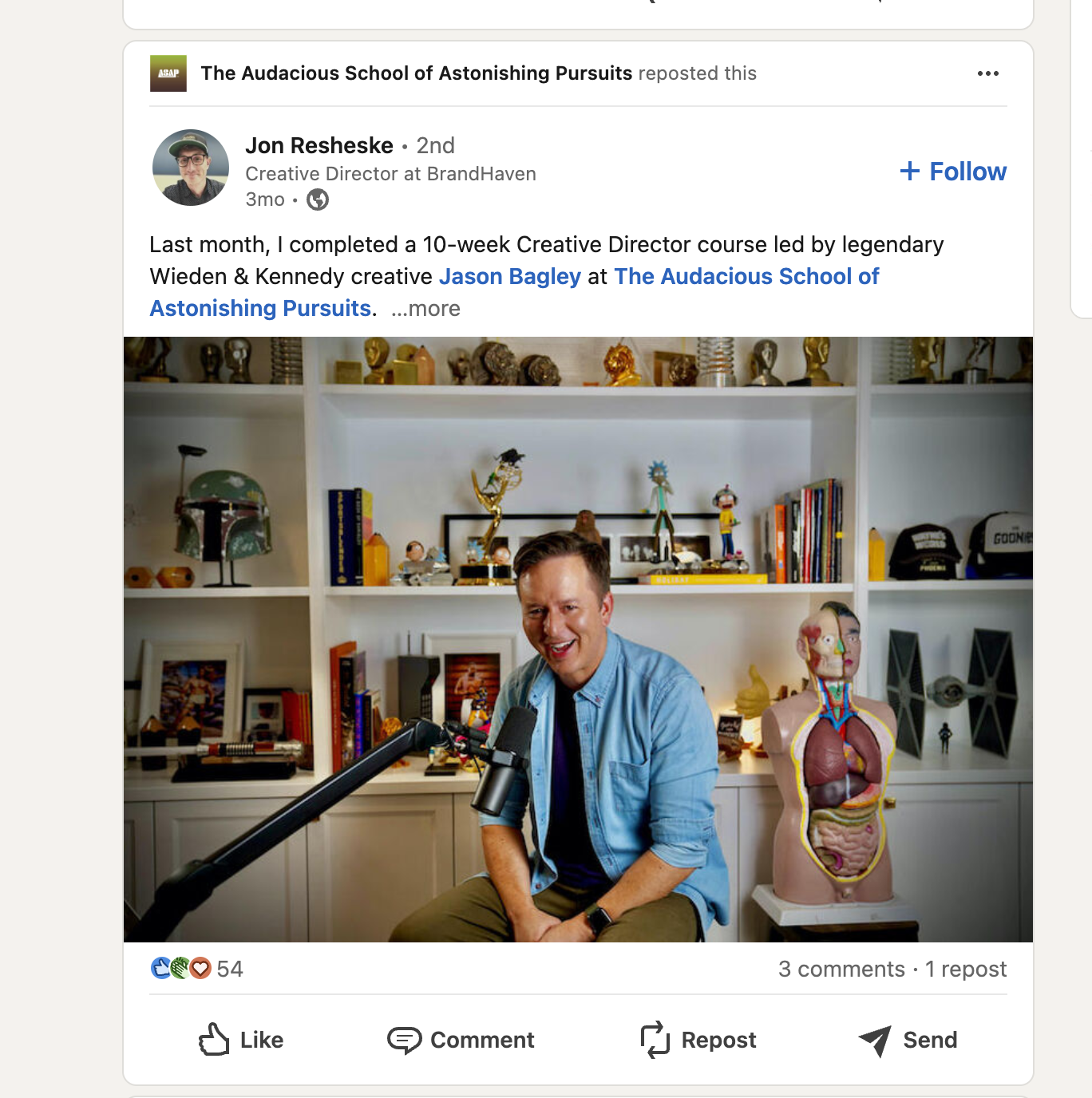Click the Repost arrows icon
The image size is (1092, 1098).
click(x=655, y=1040)
